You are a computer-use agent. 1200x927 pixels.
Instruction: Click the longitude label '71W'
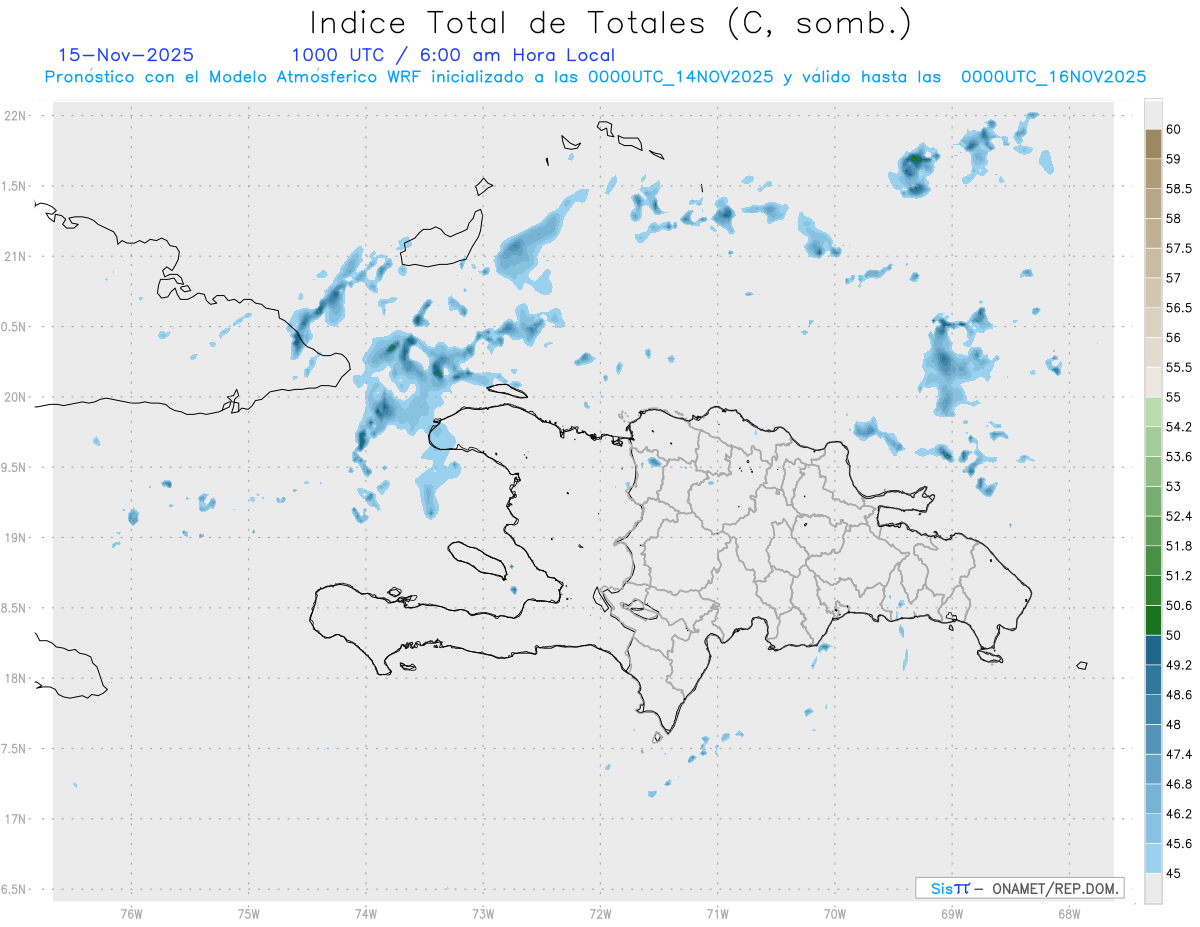717,913
